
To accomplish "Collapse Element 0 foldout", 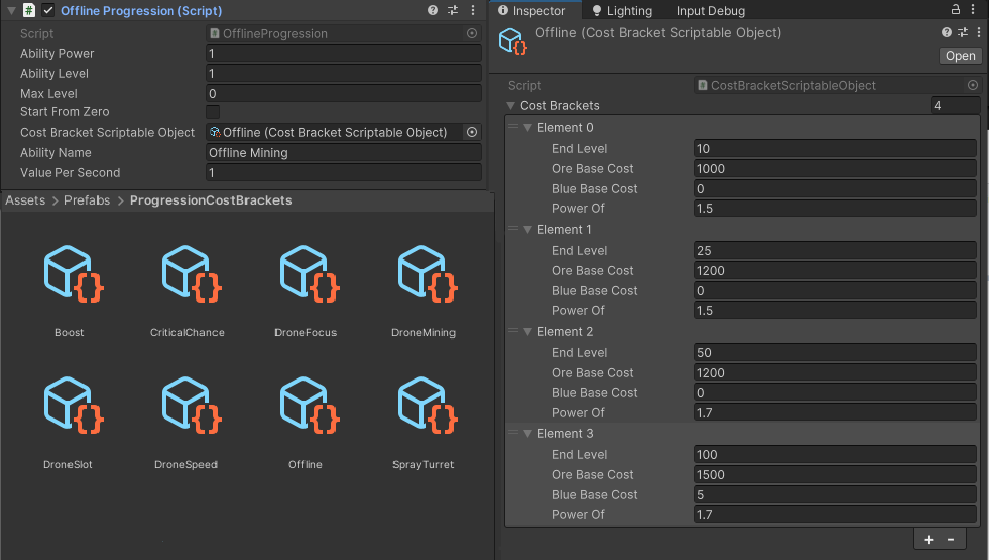I will (x=528, y=128).
